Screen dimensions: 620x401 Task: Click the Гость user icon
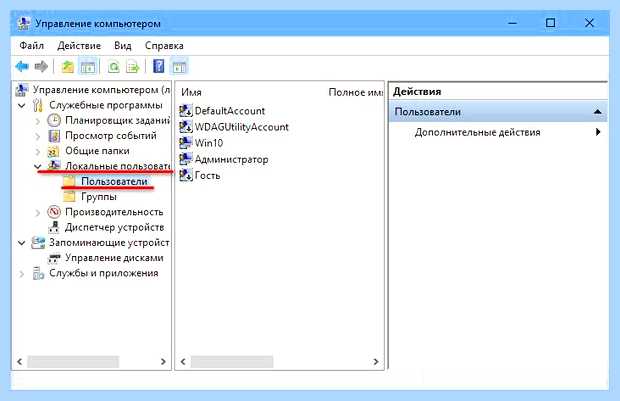coord(186,175)
